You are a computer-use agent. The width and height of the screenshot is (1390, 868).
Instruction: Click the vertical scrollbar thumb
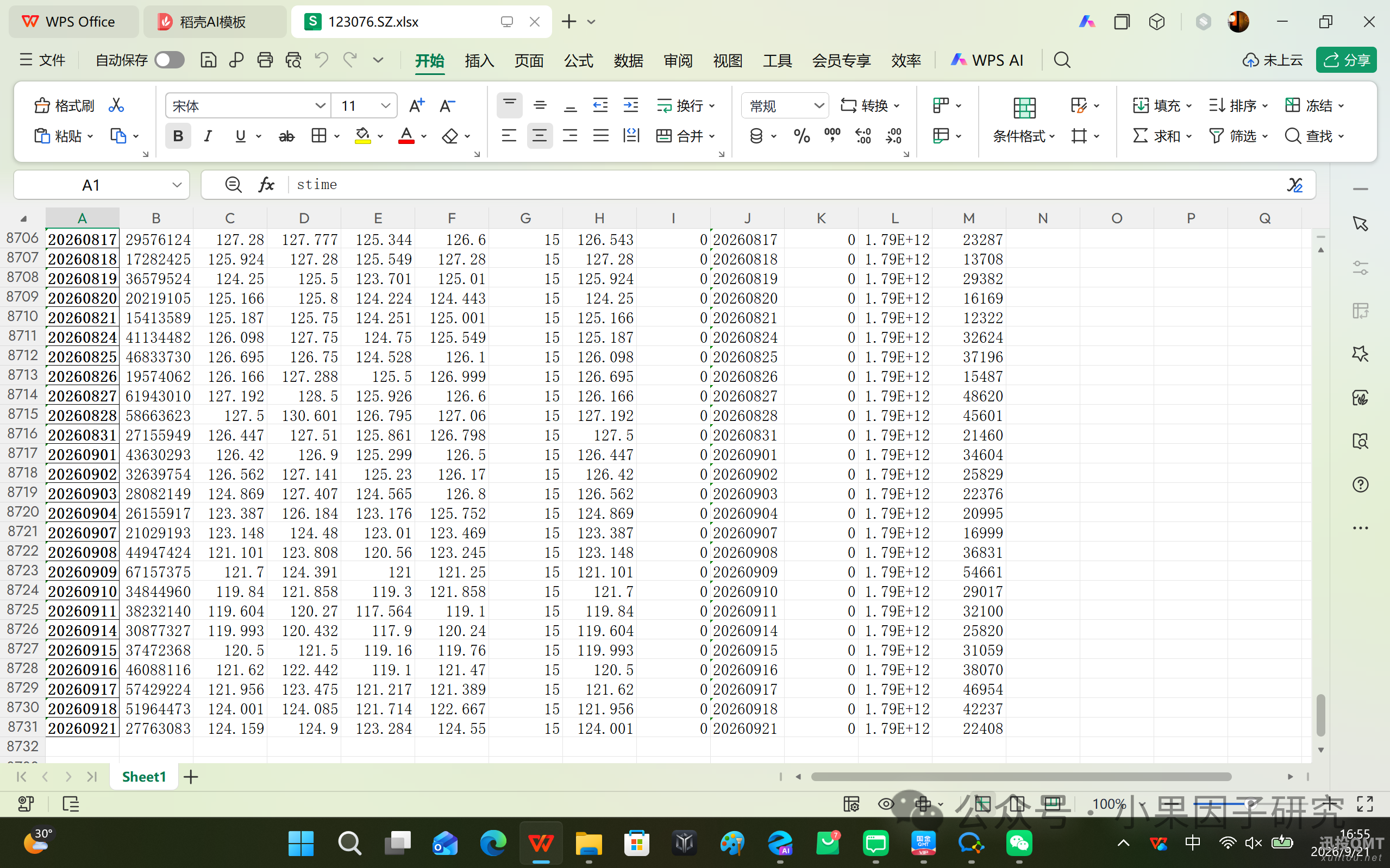tap(1320, 715)
